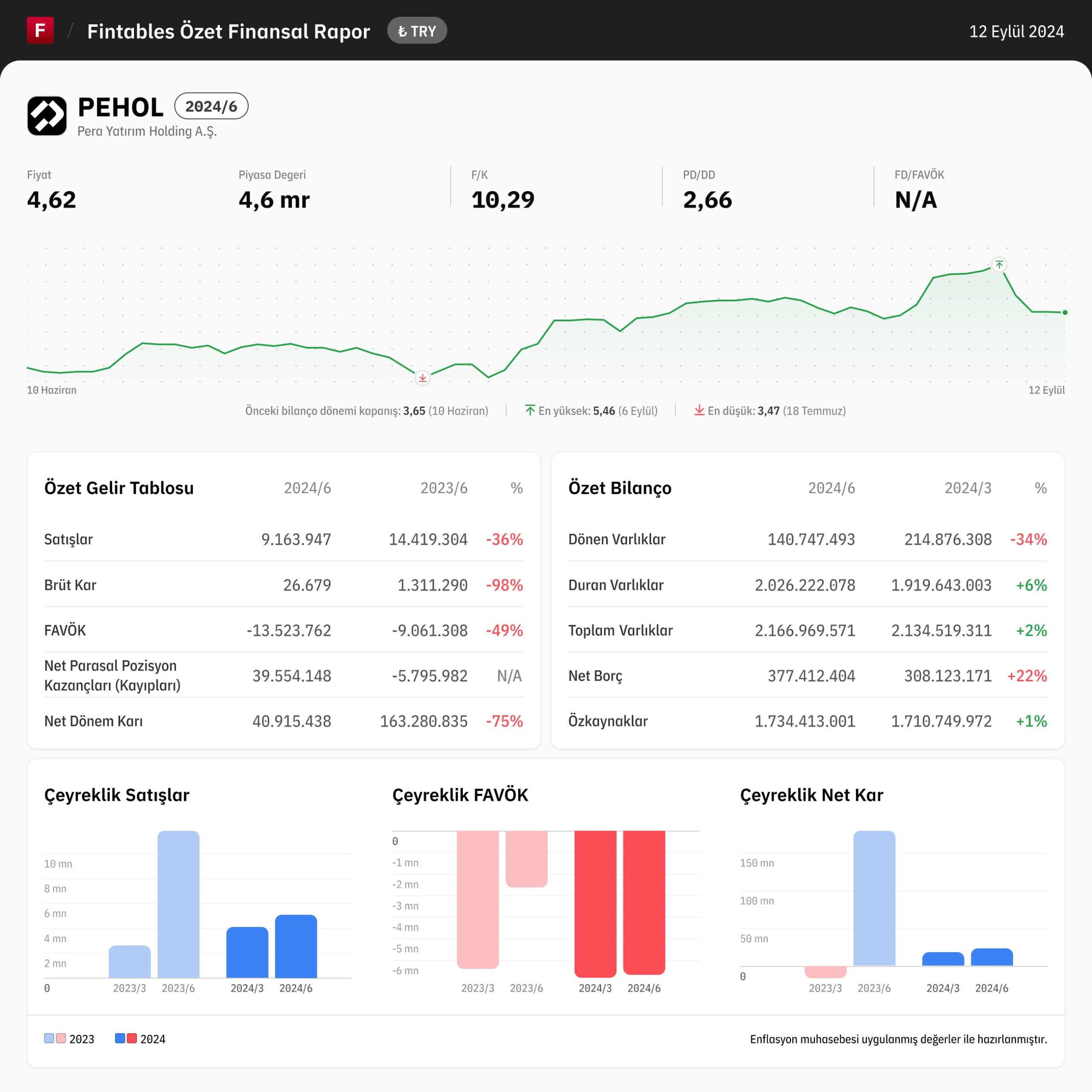Click the lowest price marker on chart
This screenshot has height=1092, width=1092.
[422, 378]
